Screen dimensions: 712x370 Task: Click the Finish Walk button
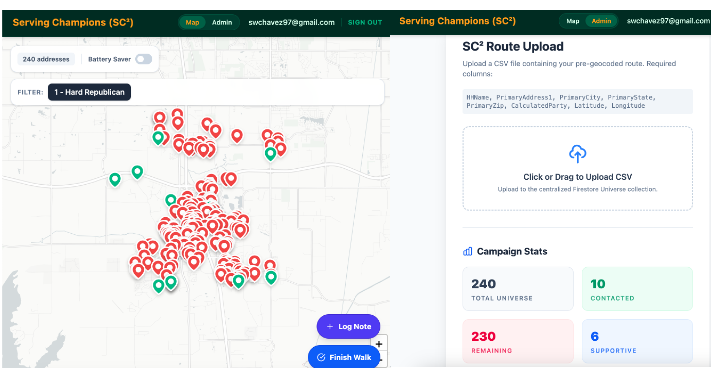344,357
